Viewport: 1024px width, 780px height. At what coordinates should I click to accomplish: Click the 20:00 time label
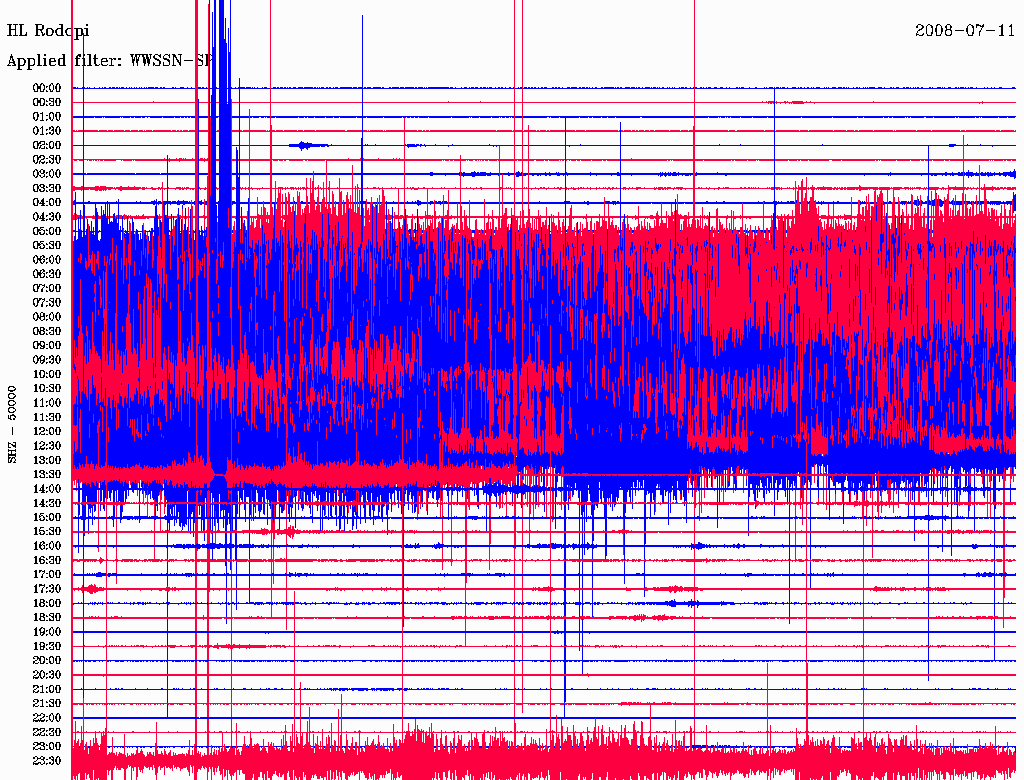pos(47,660)
